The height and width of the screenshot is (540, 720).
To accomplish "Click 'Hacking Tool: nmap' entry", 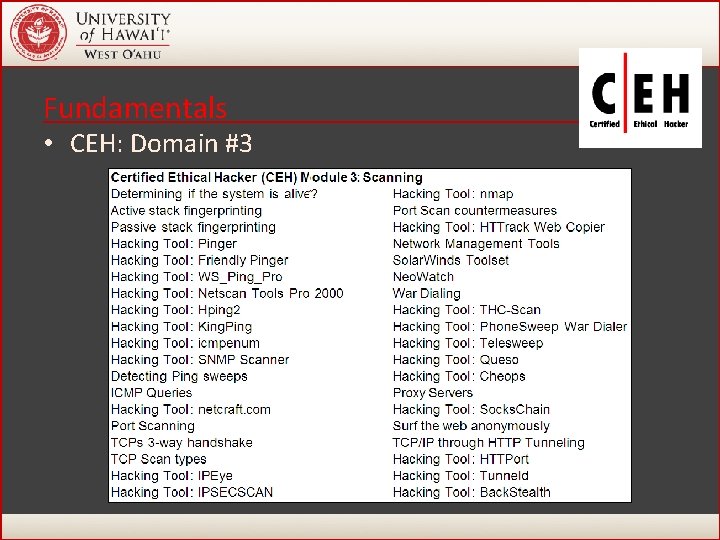I will (453, 194).
